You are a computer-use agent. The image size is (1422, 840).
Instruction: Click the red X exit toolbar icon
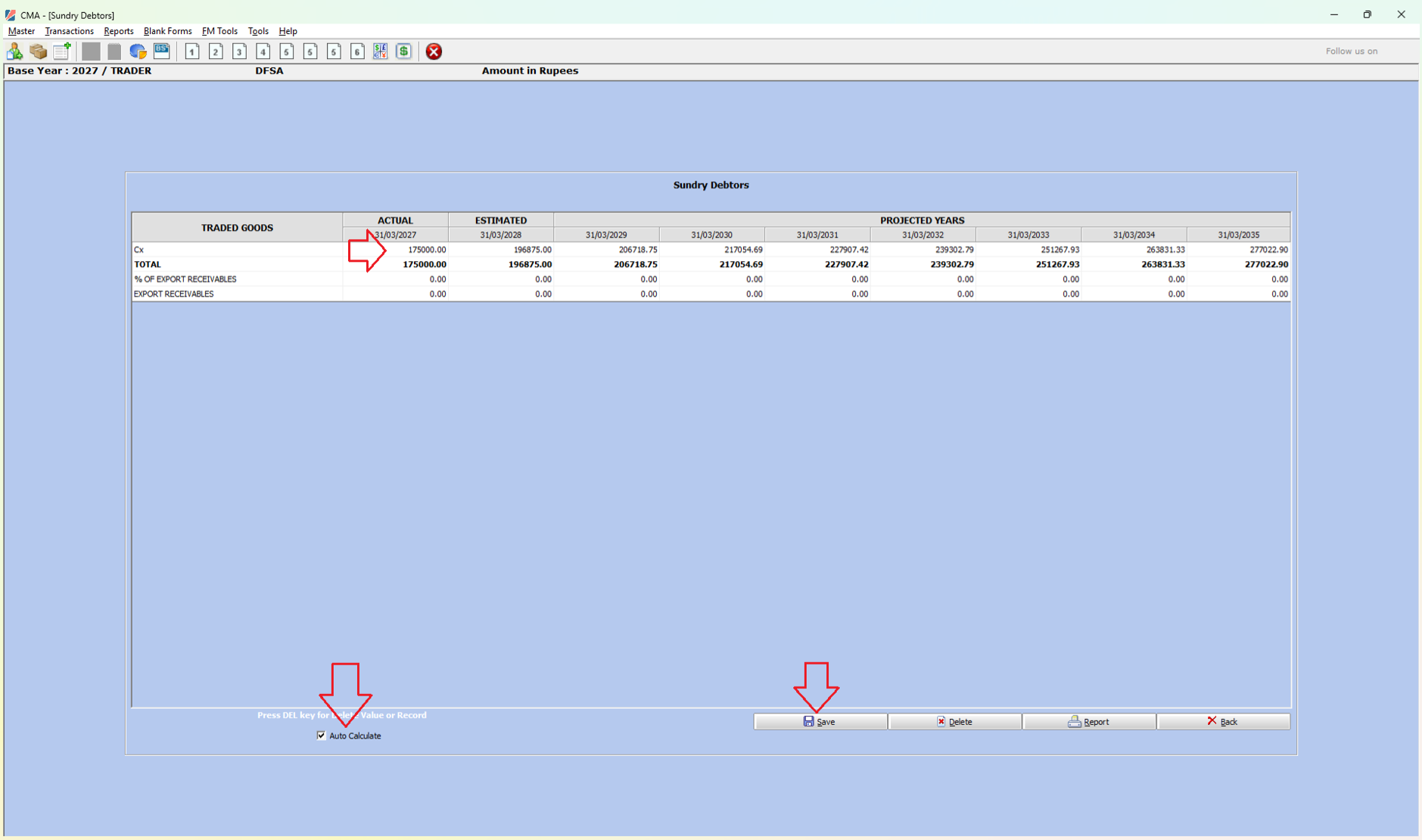434,51
